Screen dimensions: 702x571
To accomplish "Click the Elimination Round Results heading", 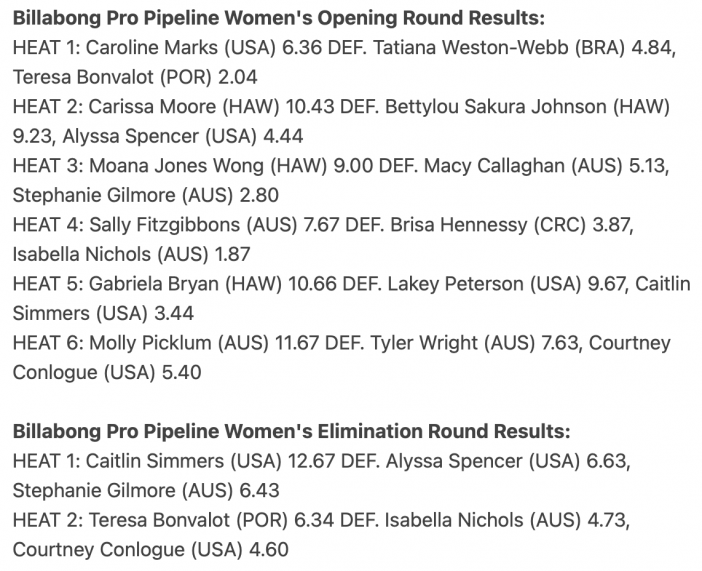I will pos(291,431).
